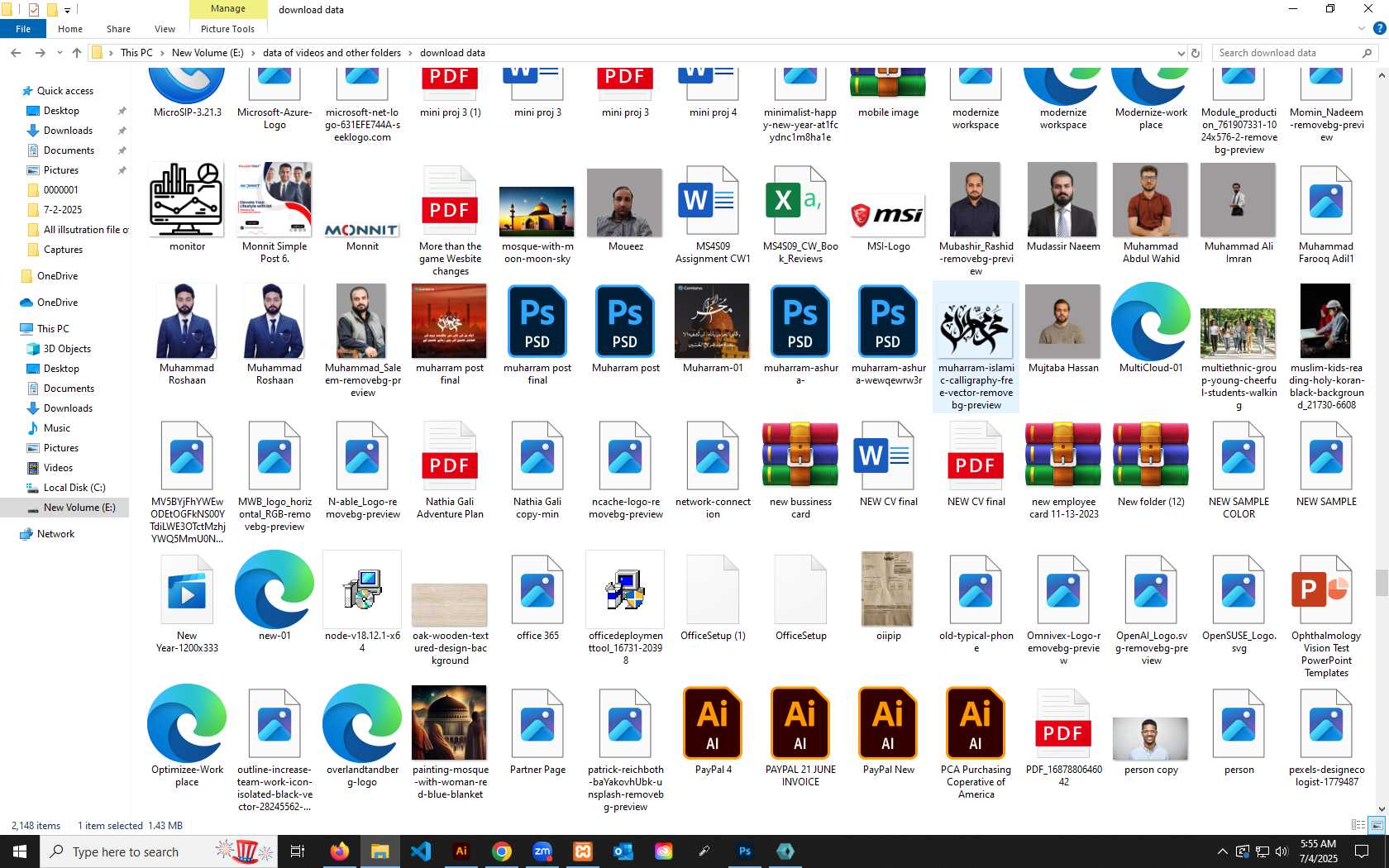Select the Mudassir Naeem photo
1389x868 pixels.
coord(1062,199)
